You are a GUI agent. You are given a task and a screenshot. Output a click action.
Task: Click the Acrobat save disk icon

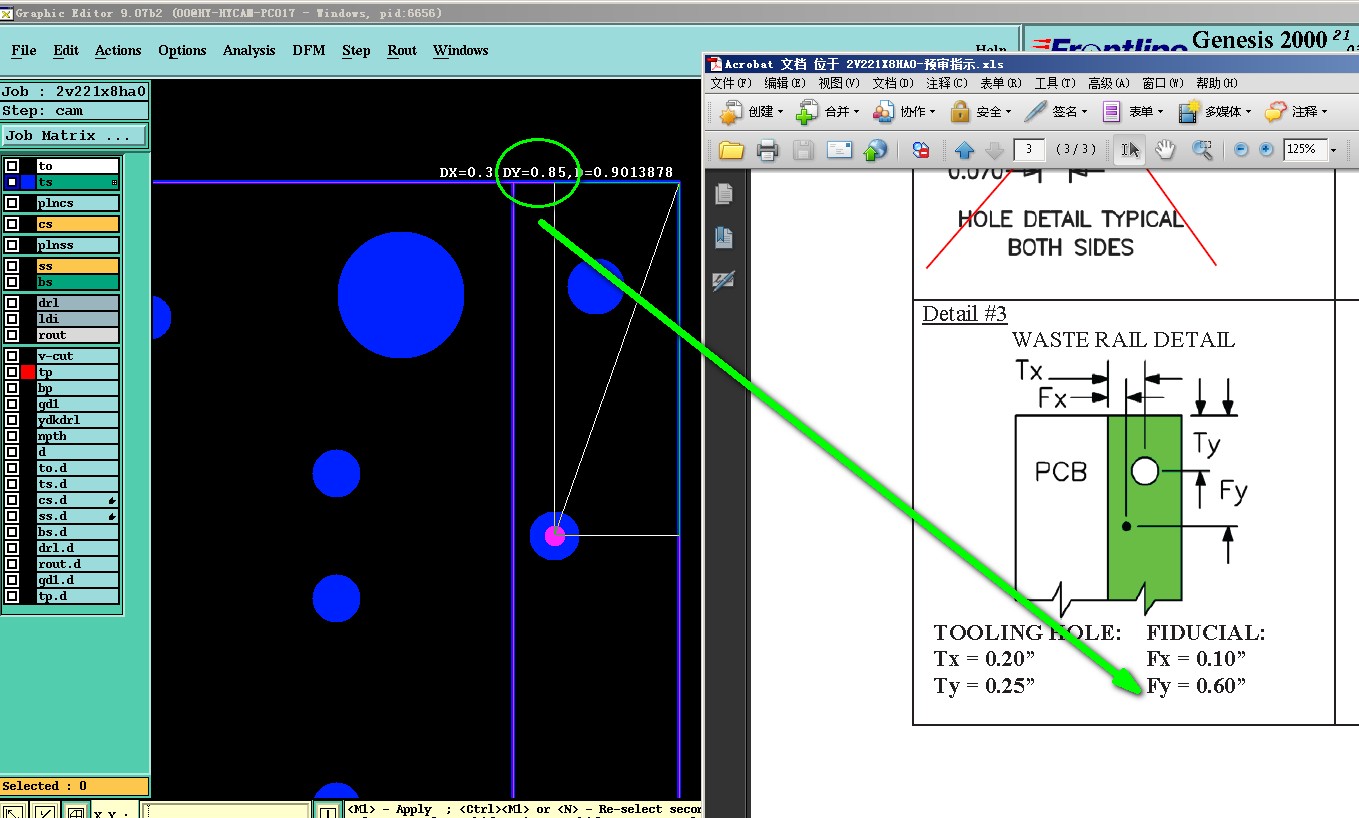tap(803, 150)
